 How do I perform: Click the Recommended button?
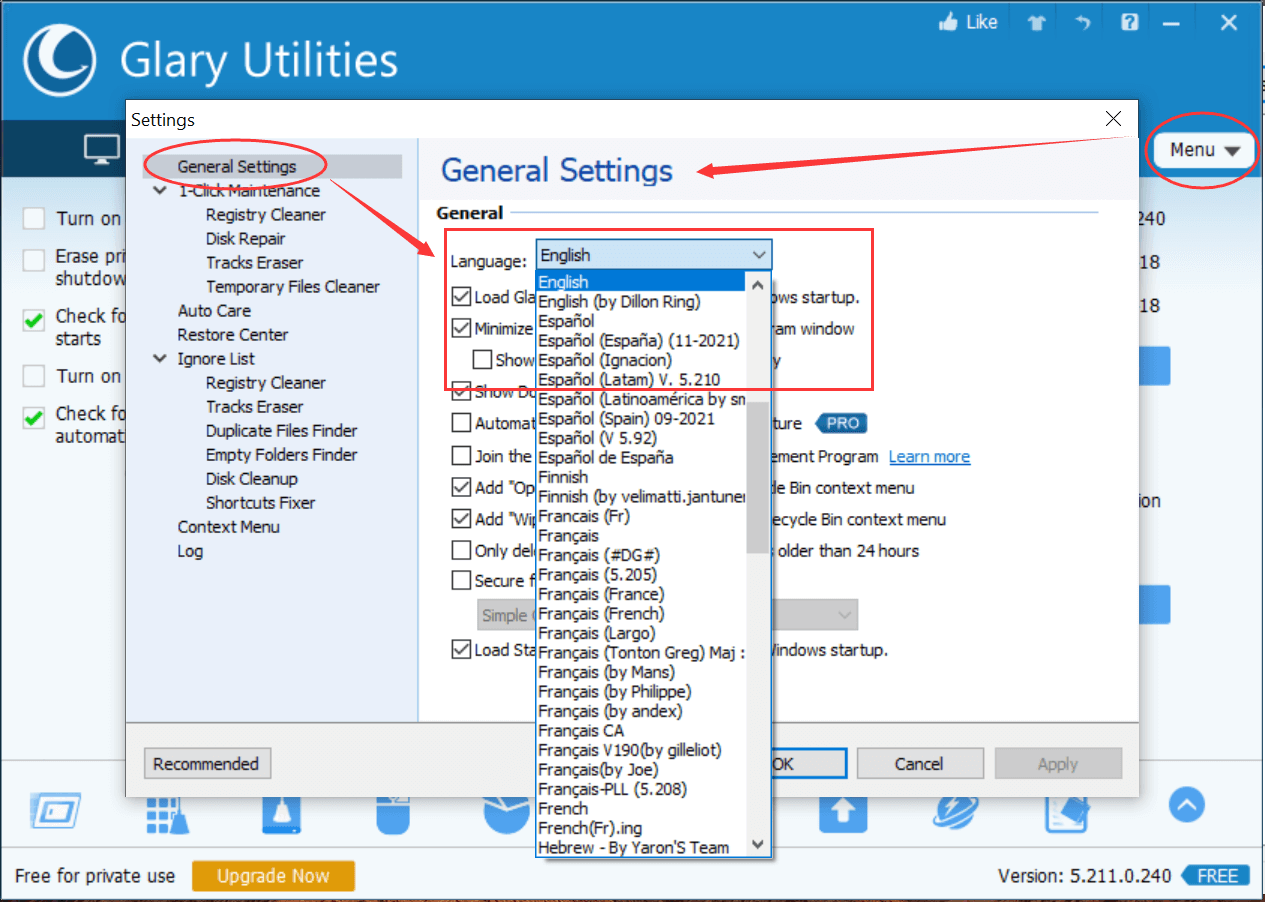tap(206, 764)
